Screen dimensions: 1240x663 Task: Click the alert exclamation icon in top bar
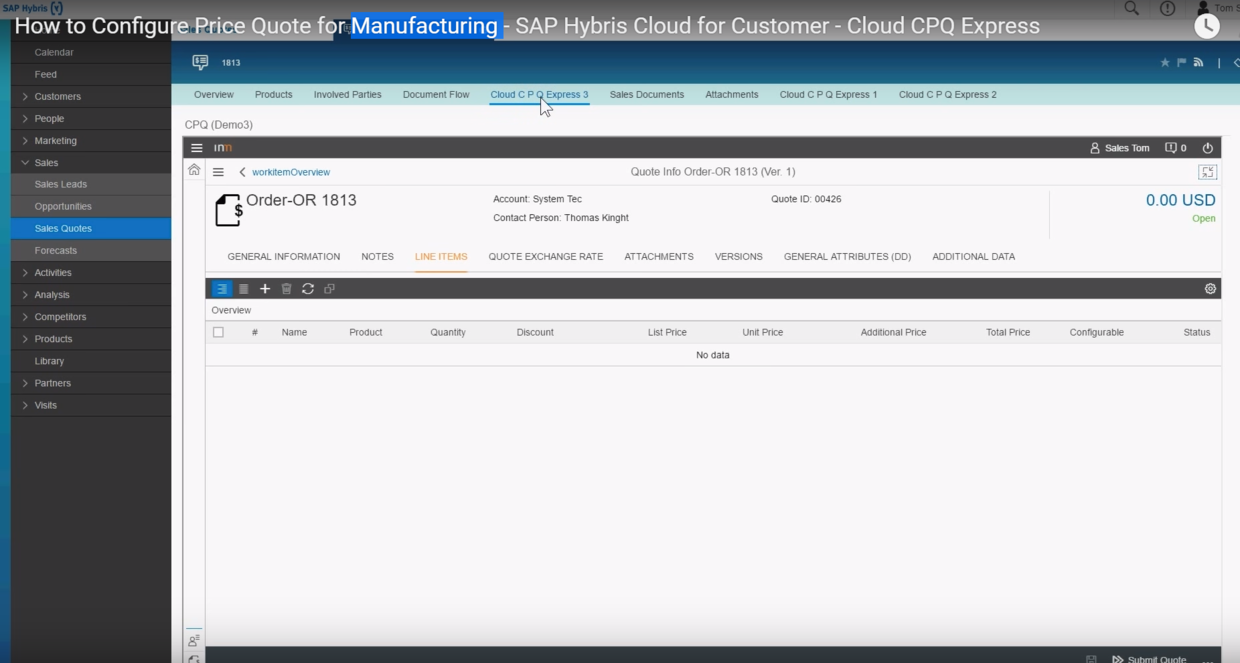1167,8
